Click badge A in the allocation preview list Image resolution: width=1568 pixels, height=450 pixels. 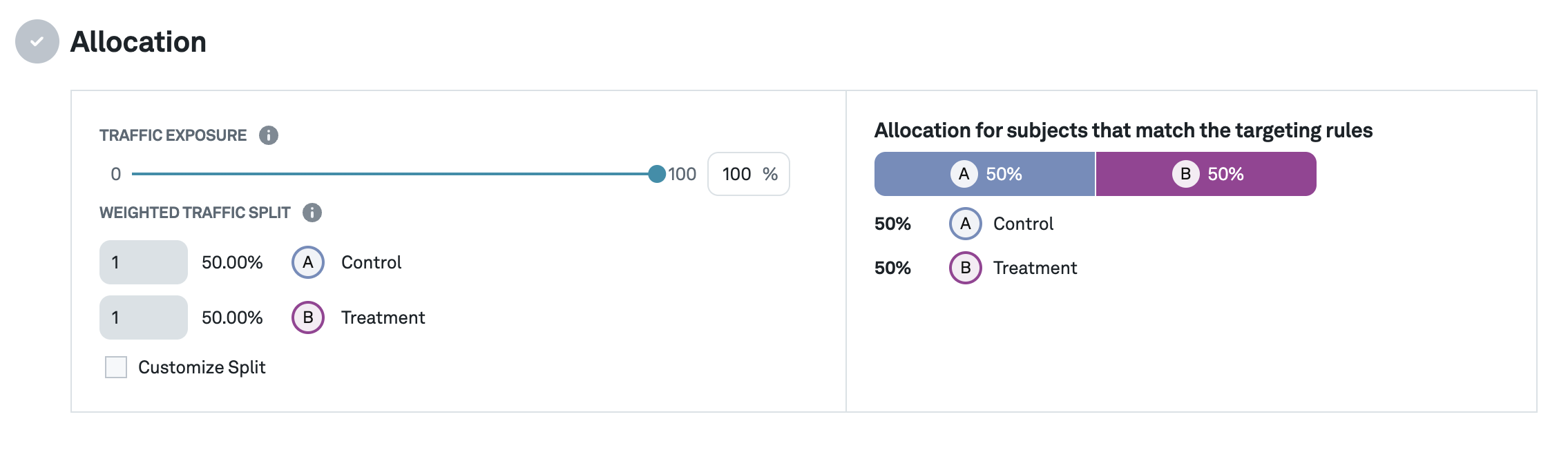964,224
